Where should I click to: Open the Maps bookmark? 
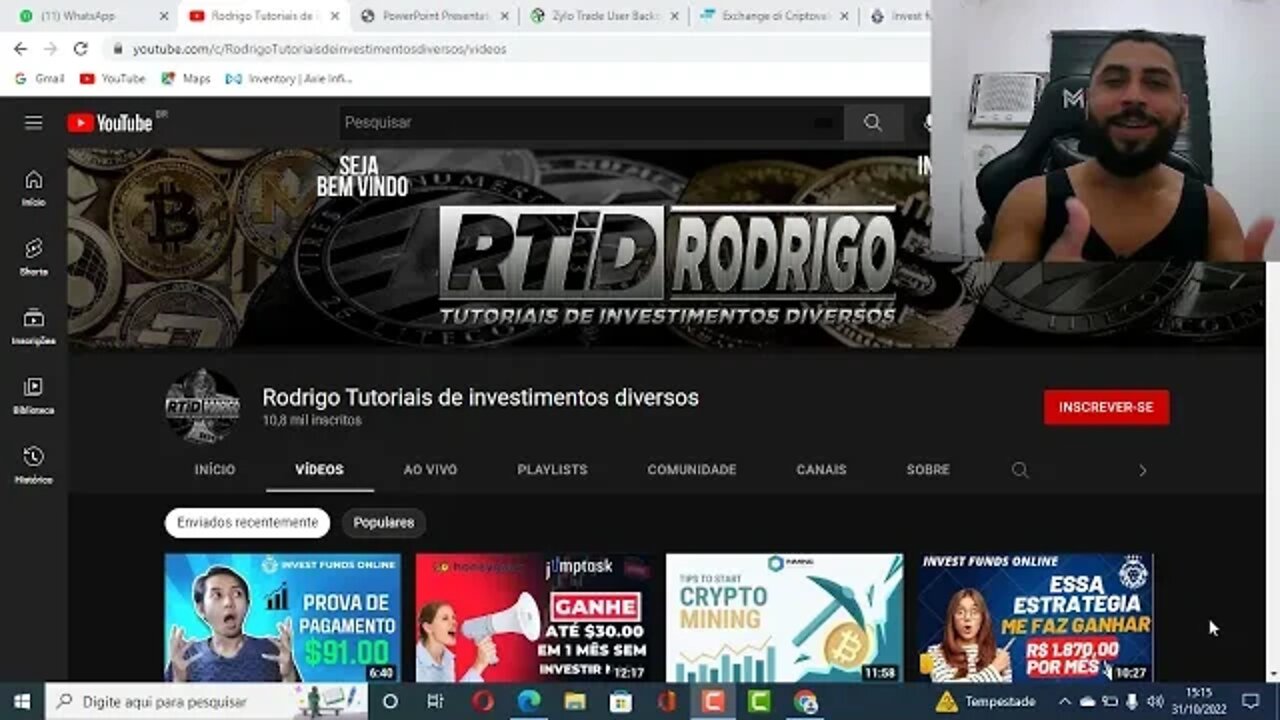pos(186,78)
